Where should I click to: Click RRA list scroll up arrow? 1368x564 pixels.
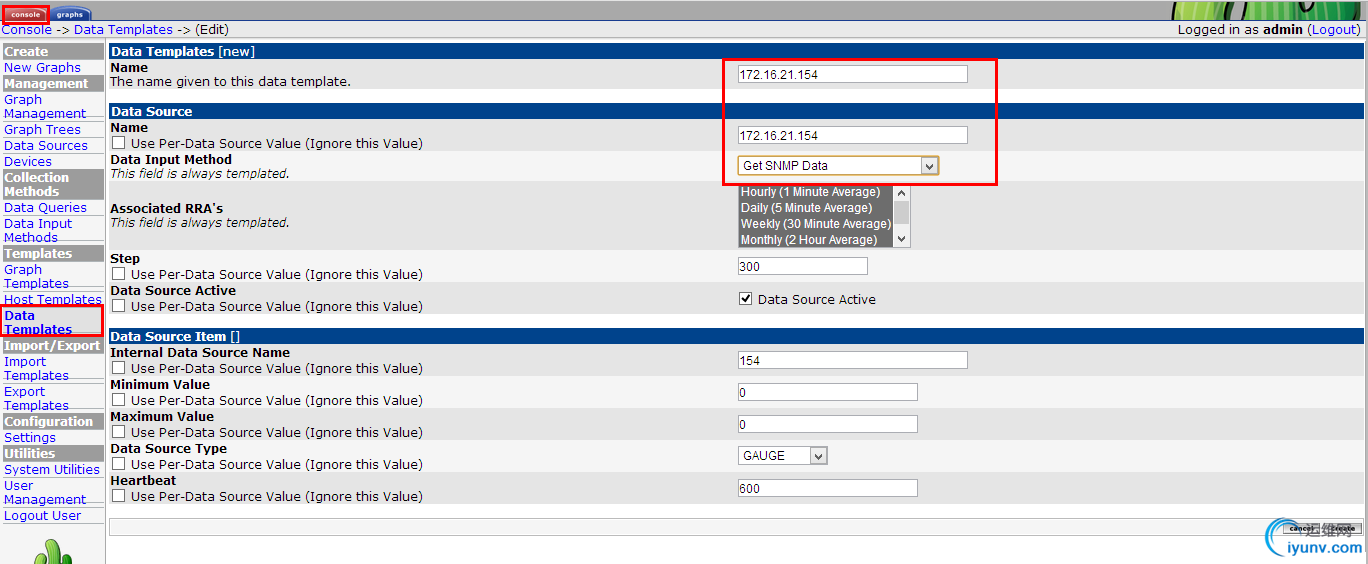coord(902,192)
